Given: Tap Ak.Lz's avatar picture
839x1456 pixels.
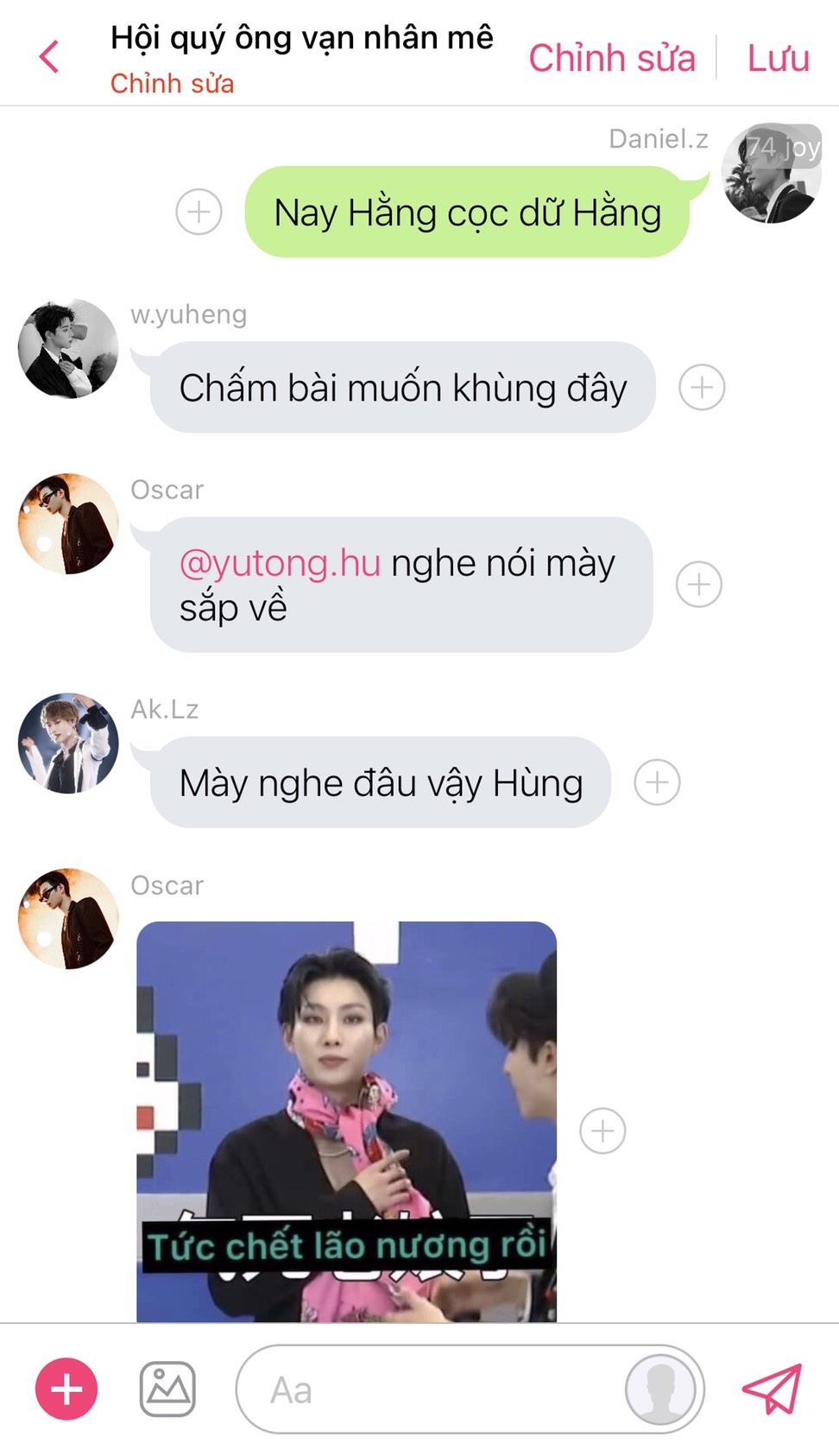Looking at the screenshot, I should click(x=68, y=744).
